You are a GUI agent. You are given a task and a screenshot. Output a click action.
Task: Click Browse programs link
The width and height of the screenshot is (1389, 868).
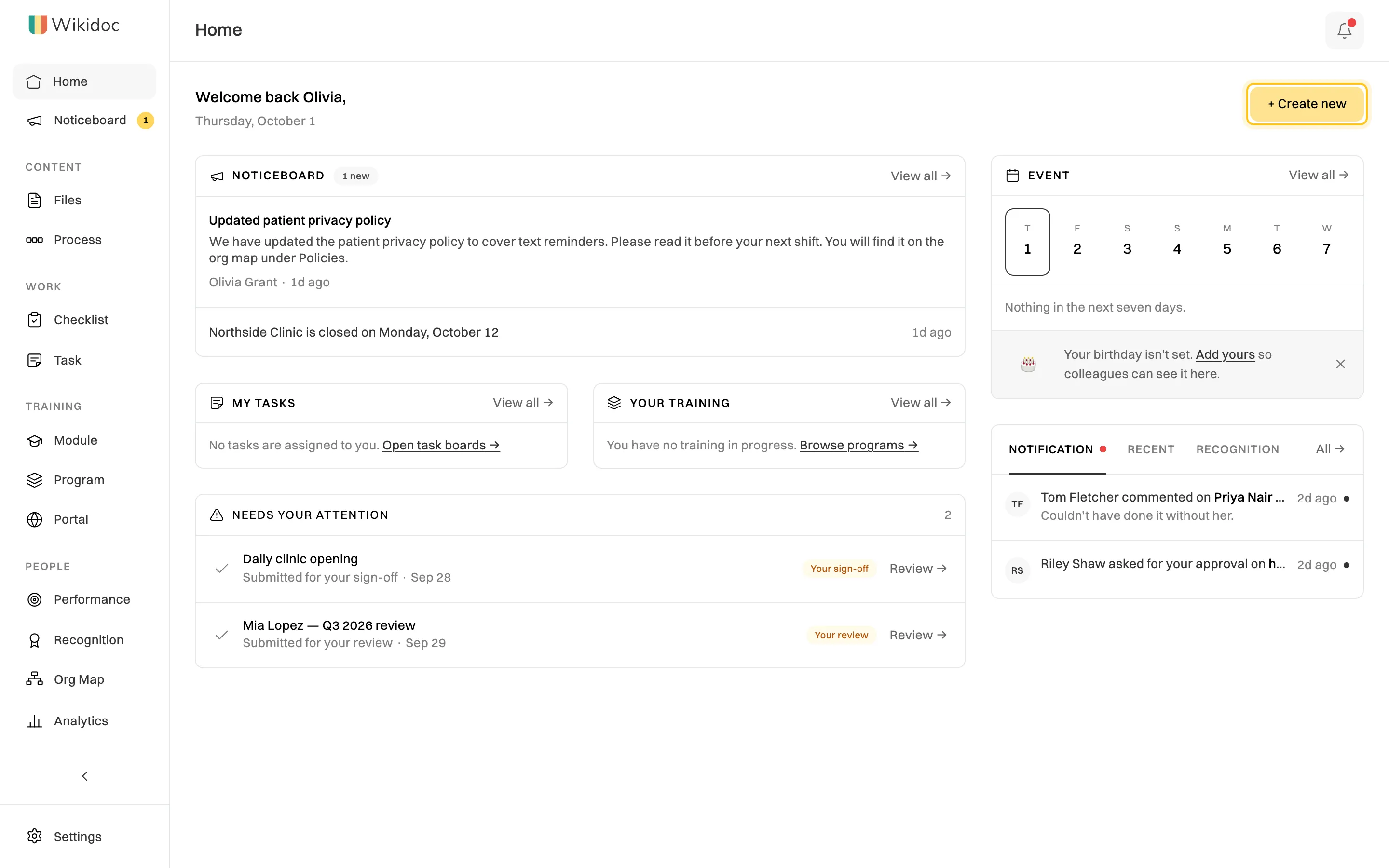click(x=858, y=446)
